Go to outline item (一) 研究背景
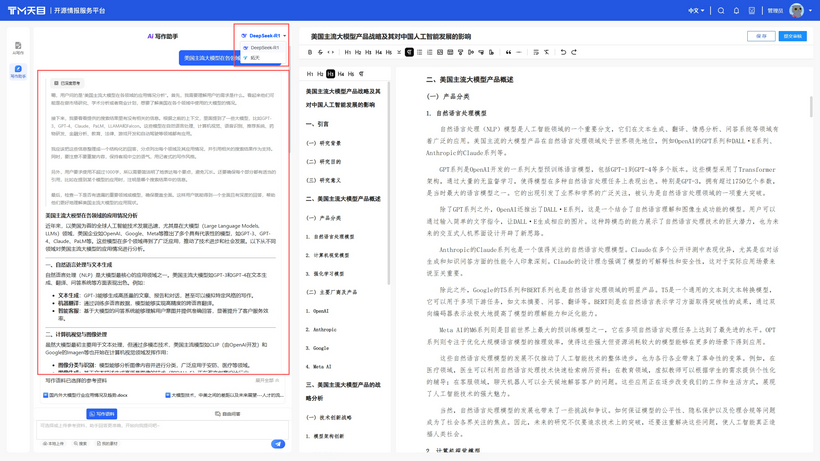Screen dimensions: 820x461 point(323,143)
